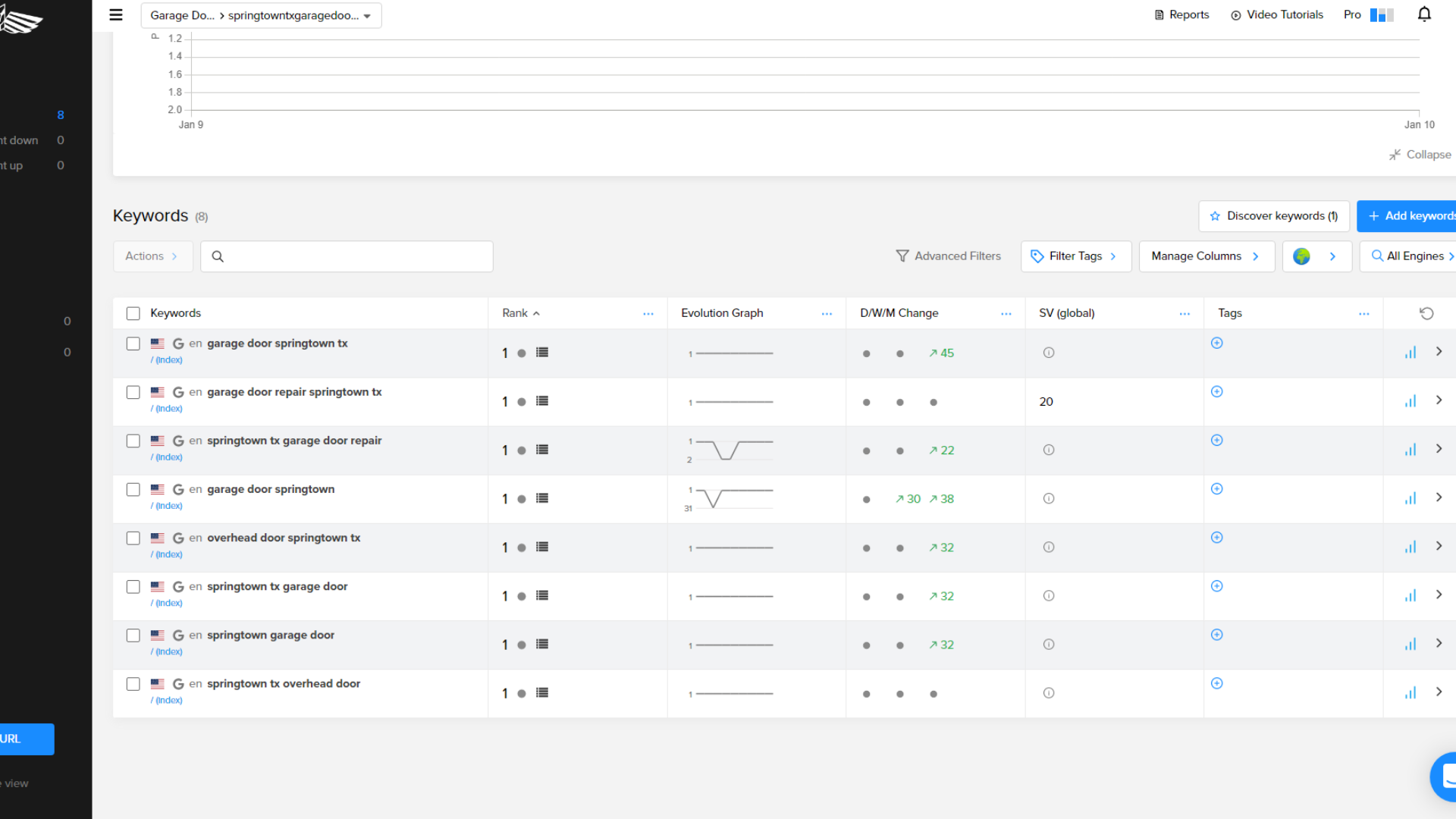Screen dimensions: 1456x819
Task: Click evolution graph for springtown tx garage door repair
Action: click(730, 450)
